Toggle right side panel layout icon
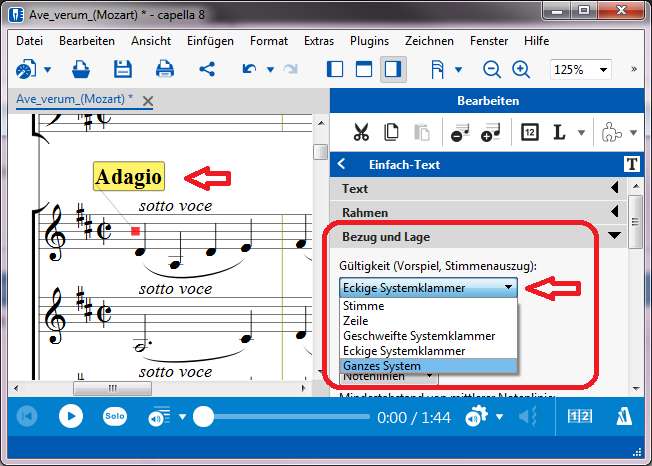Image resolution: width=652 pixels, height=466 pixels. coord(393,69)
